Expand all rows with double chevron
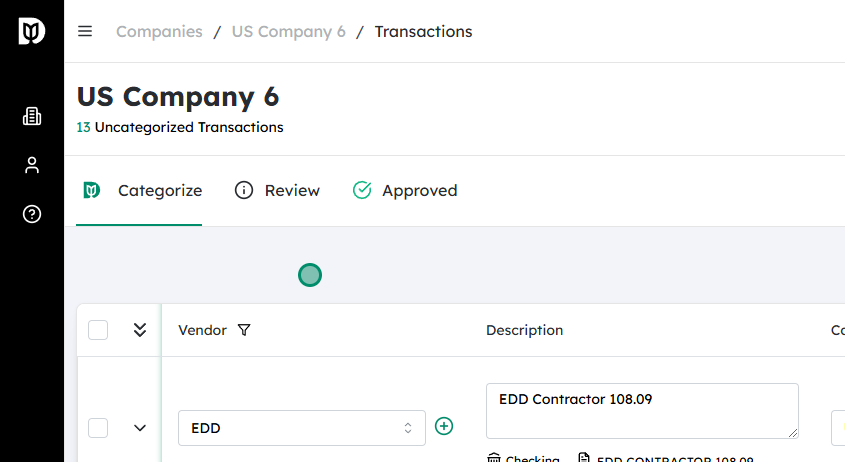The height and width of the screenshot is (462, 845). (140, 330)
